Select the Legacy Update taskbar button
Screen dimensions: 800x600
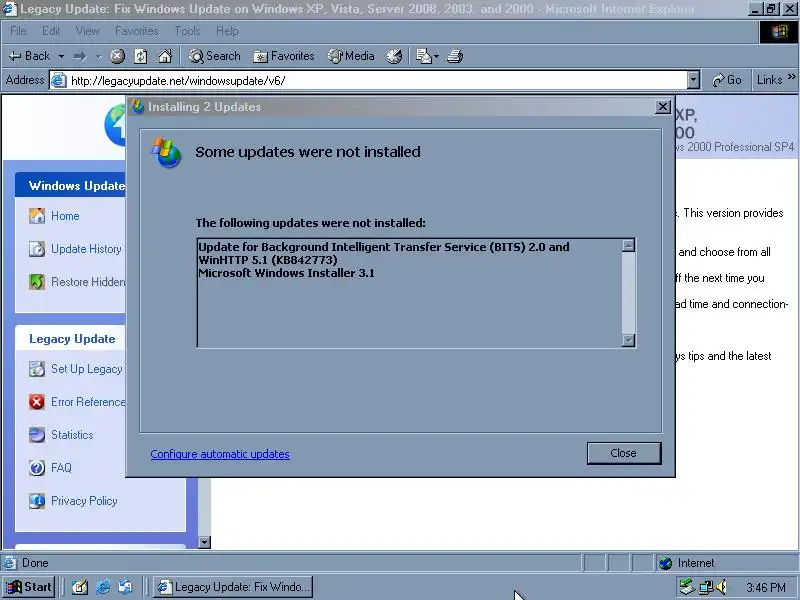(x=233, y=587)
